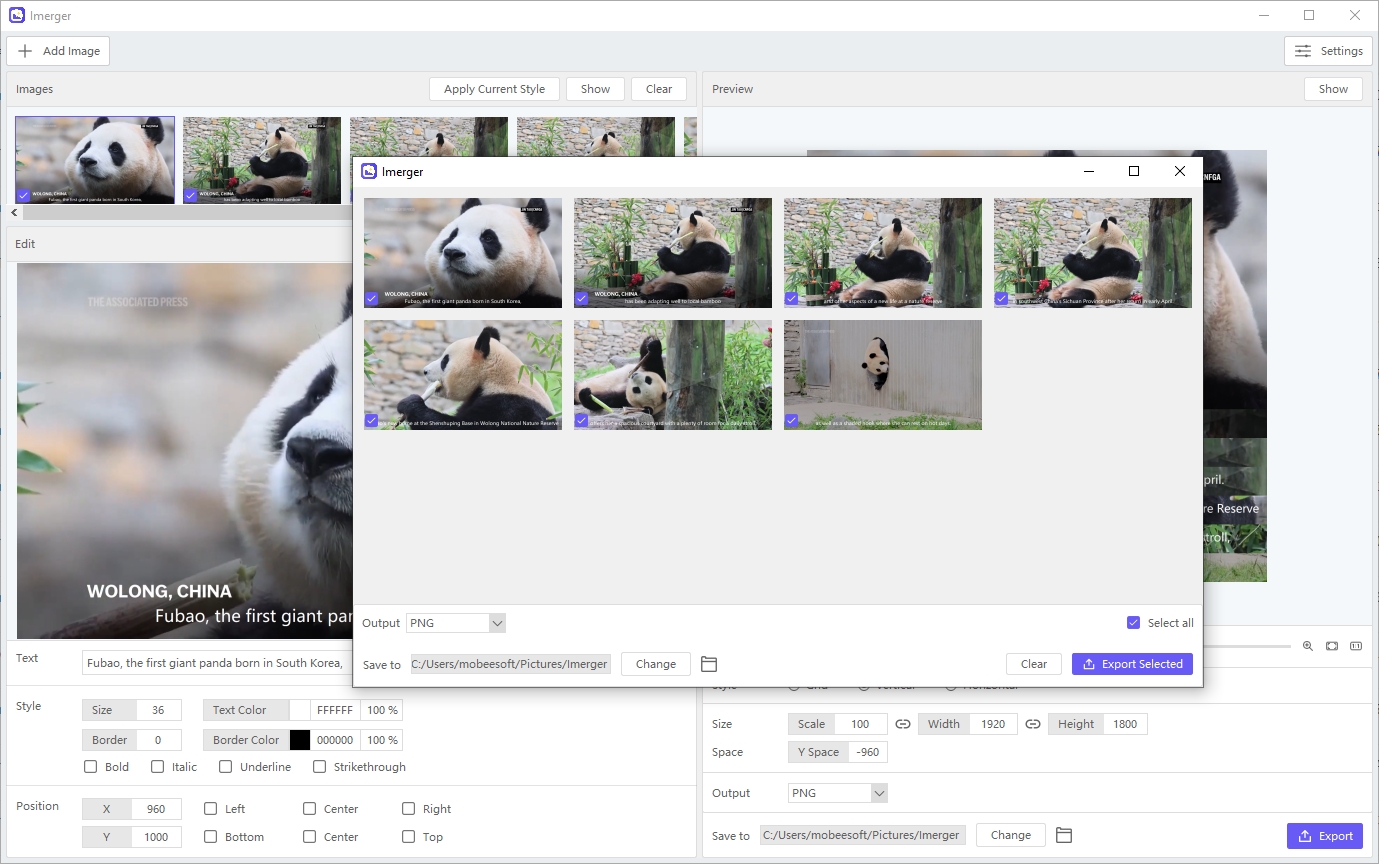This screenshot has width=1379, height=864.
Task: Click Clear in the export dialog
Action: (x=1034, y=664)
